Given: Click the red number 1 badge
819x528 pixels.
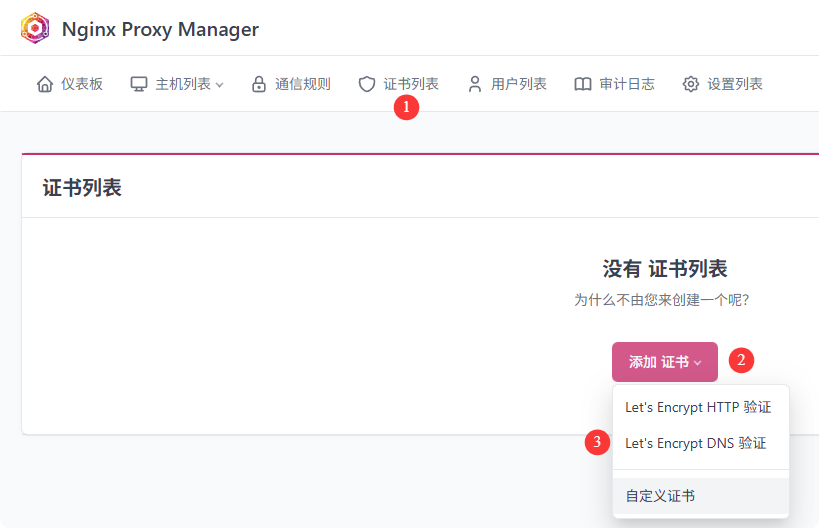Looking at the screenshot, I should [x=406, y=108].
